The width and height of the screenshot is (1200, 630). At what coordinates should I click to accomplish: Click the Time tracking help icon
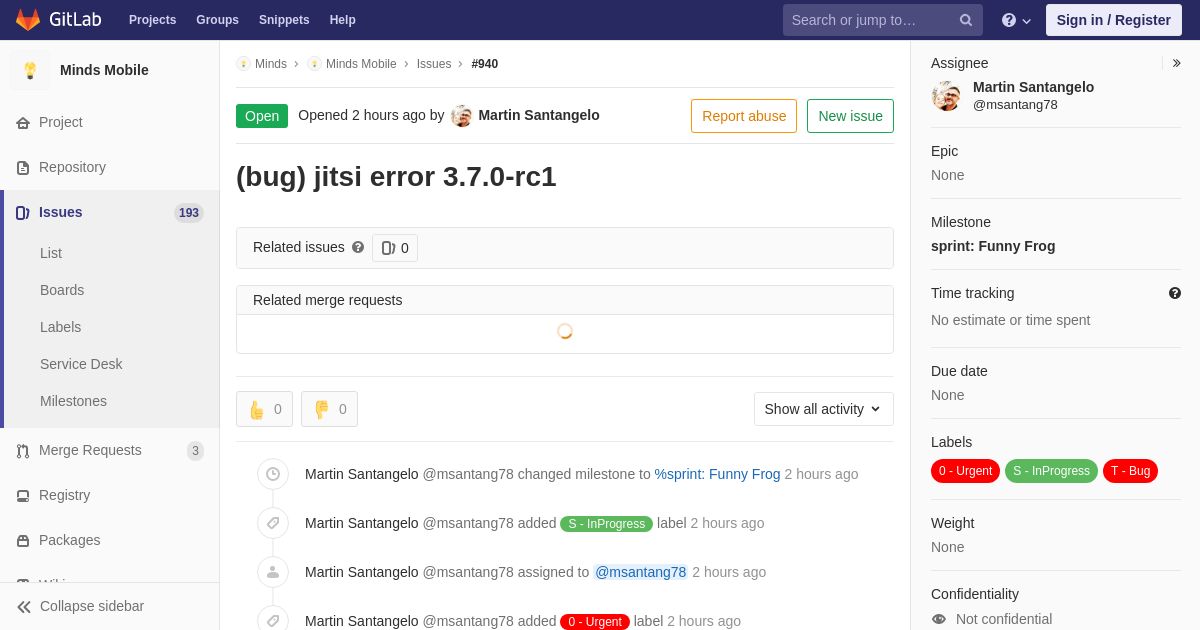[1175, 293]
